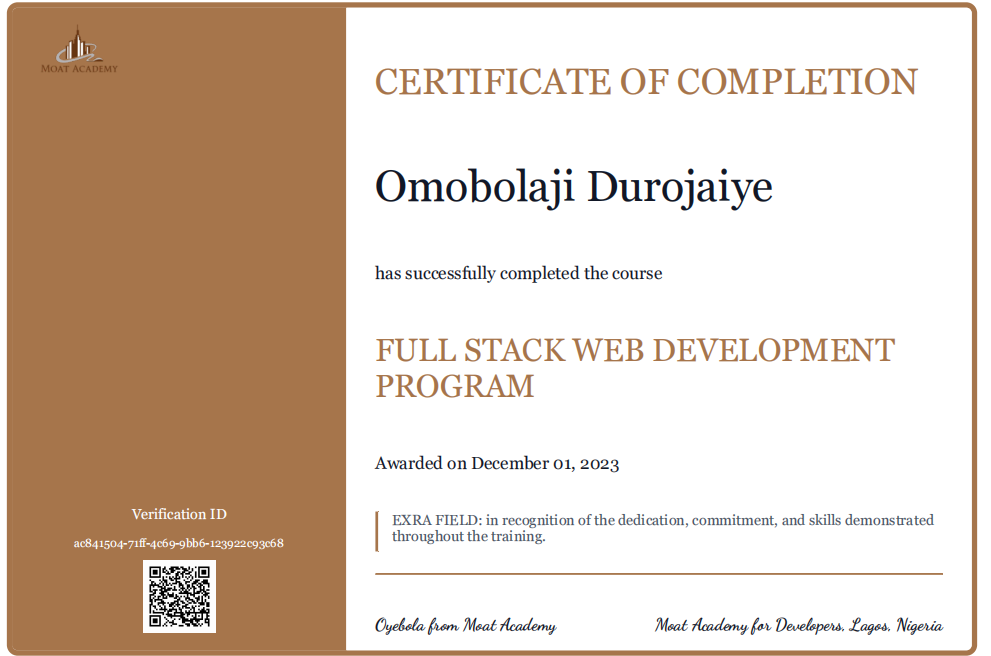Click the vertical bar beside the recognition note

pyautogui.click(x=377, y=530)
